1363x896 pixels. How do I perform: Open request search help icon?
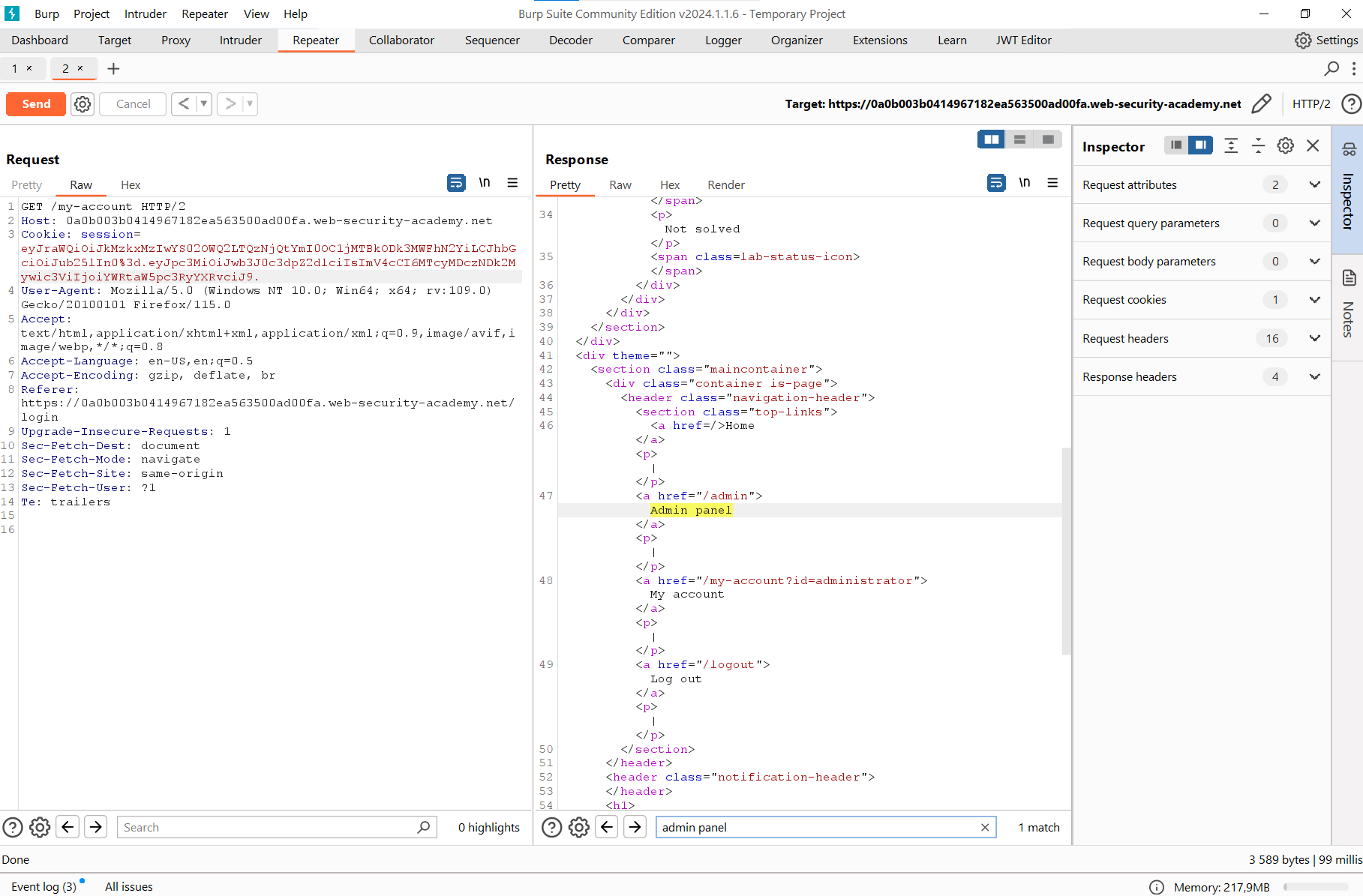pos(13,828)
